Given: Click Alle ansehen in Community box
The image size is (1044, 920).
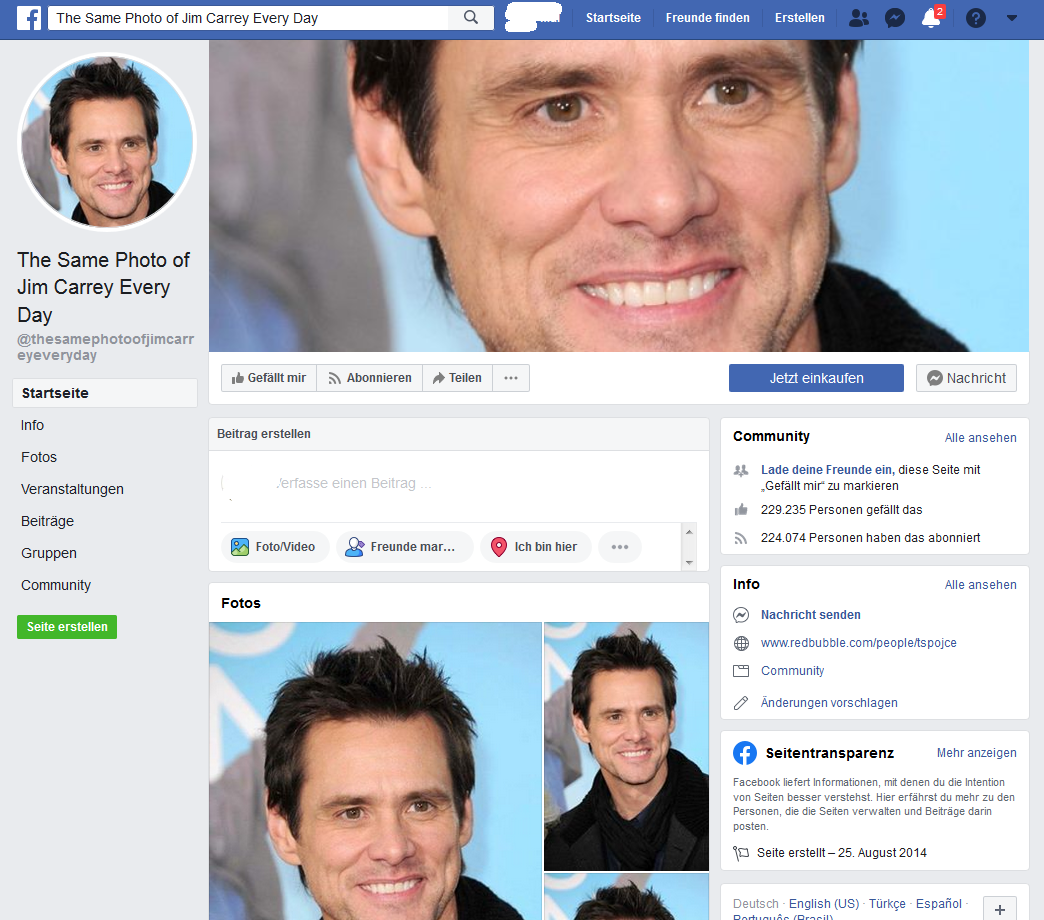Looking at the screenshot, I should point(980,437).
